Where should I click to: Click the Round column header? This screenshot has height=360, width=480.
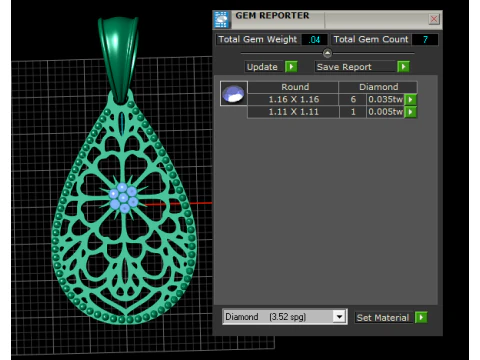click(x=293, y=87)
